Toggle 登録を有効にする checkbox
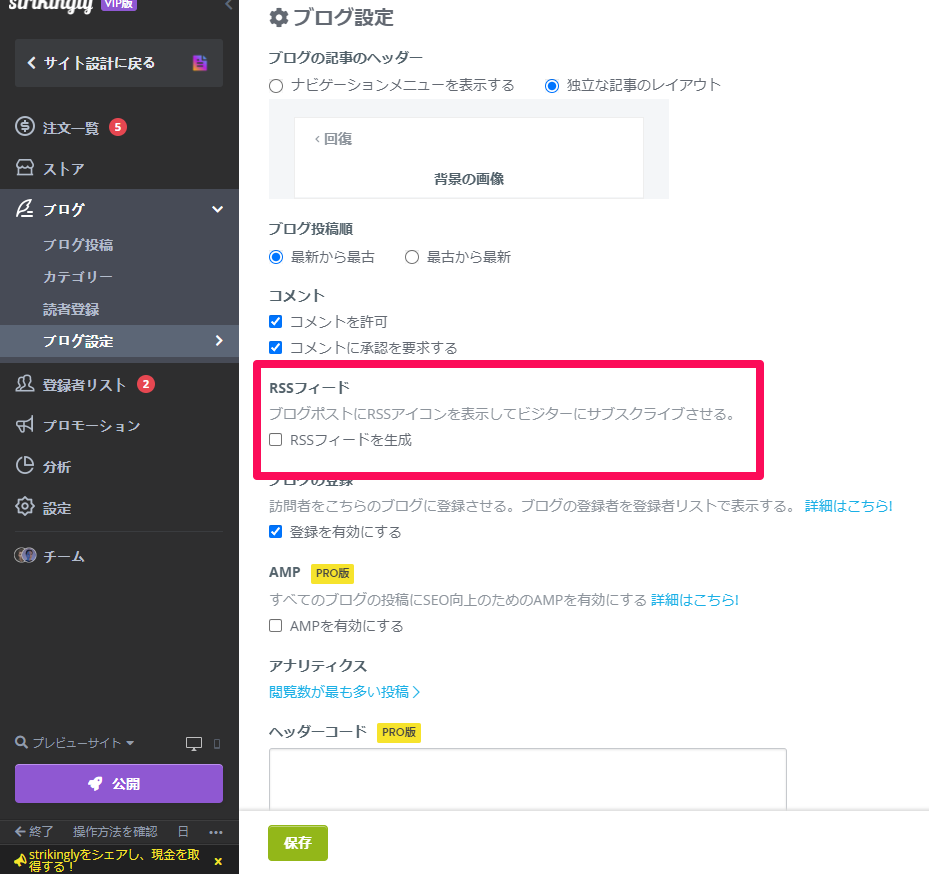 [x=276, y=532]
